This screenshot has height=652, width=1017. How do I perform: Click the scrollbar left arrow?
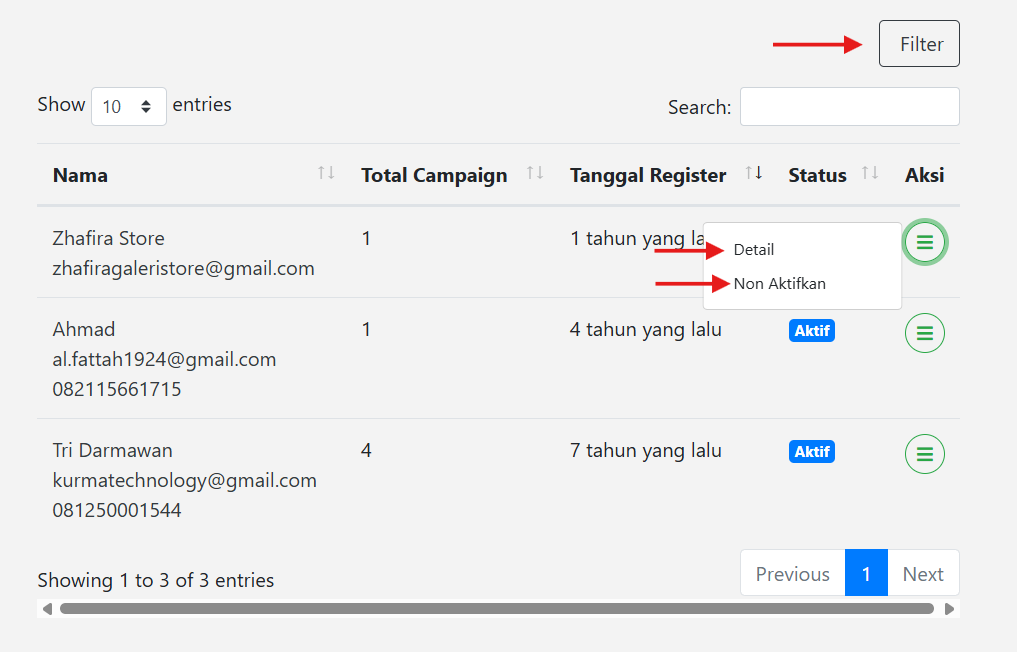click(46, 608)
